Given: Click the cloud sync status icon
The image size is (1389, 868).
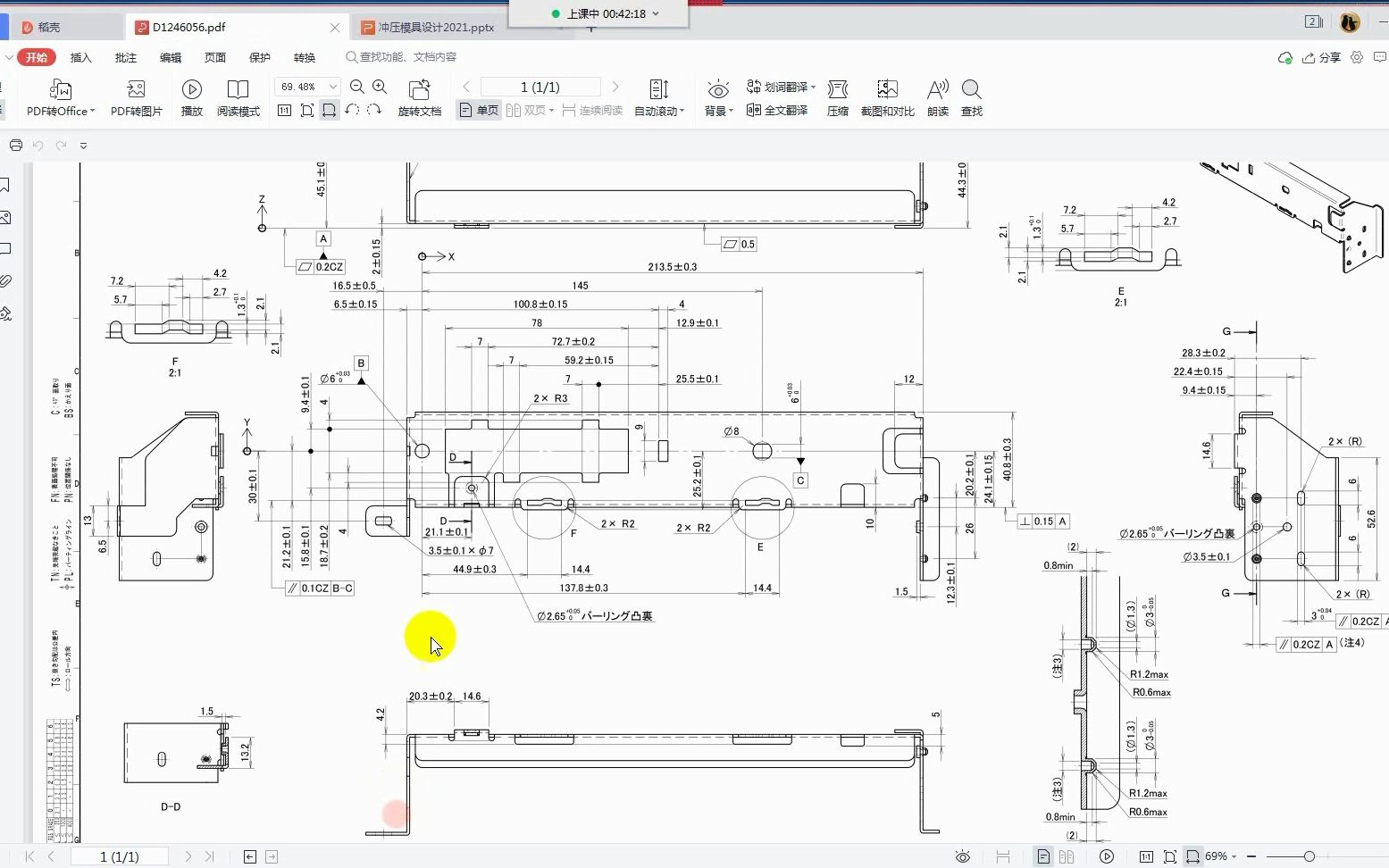Looking at the screenshot, I should tap(1284, 57).
